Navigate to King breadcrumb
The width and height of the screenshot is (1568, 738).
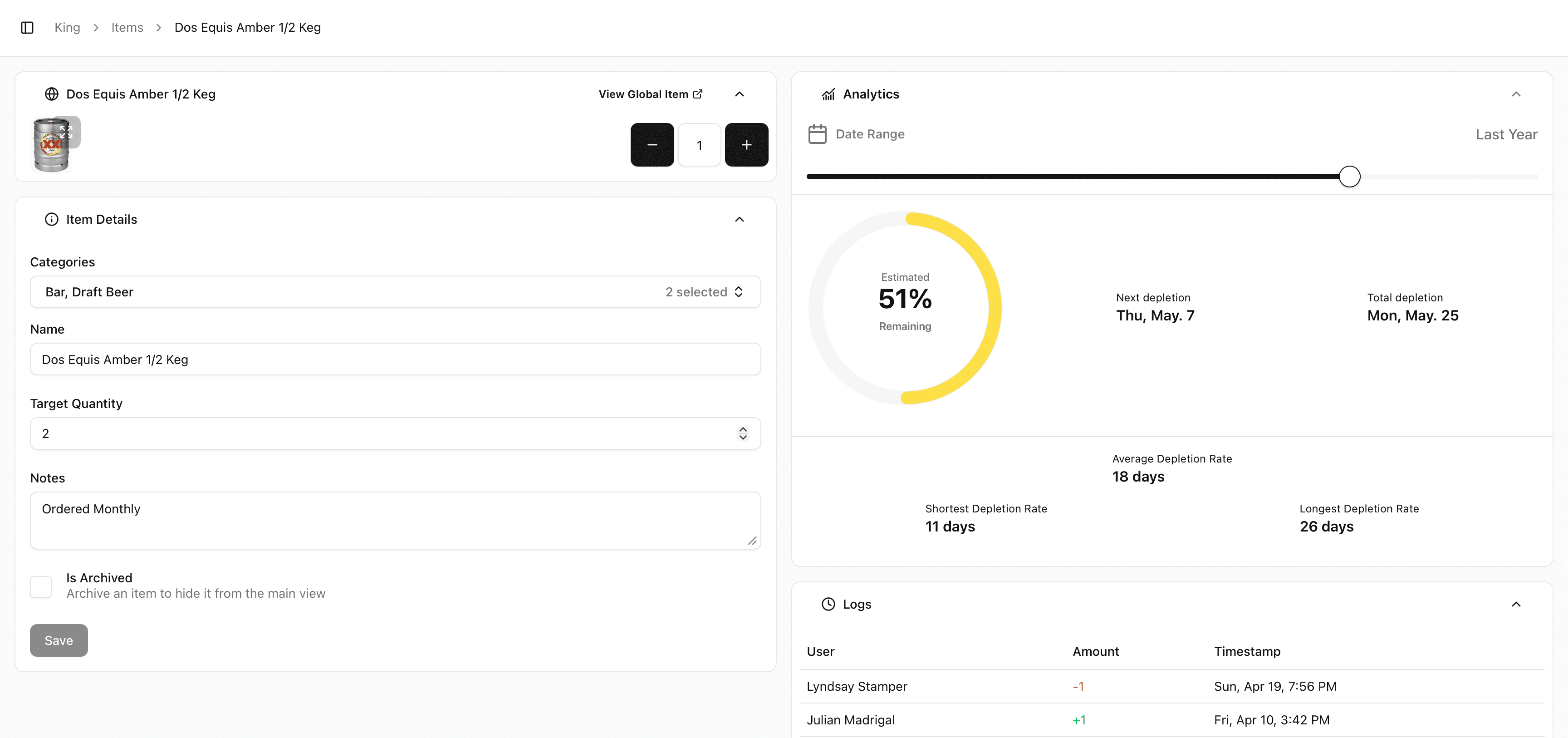click(68, 27)
